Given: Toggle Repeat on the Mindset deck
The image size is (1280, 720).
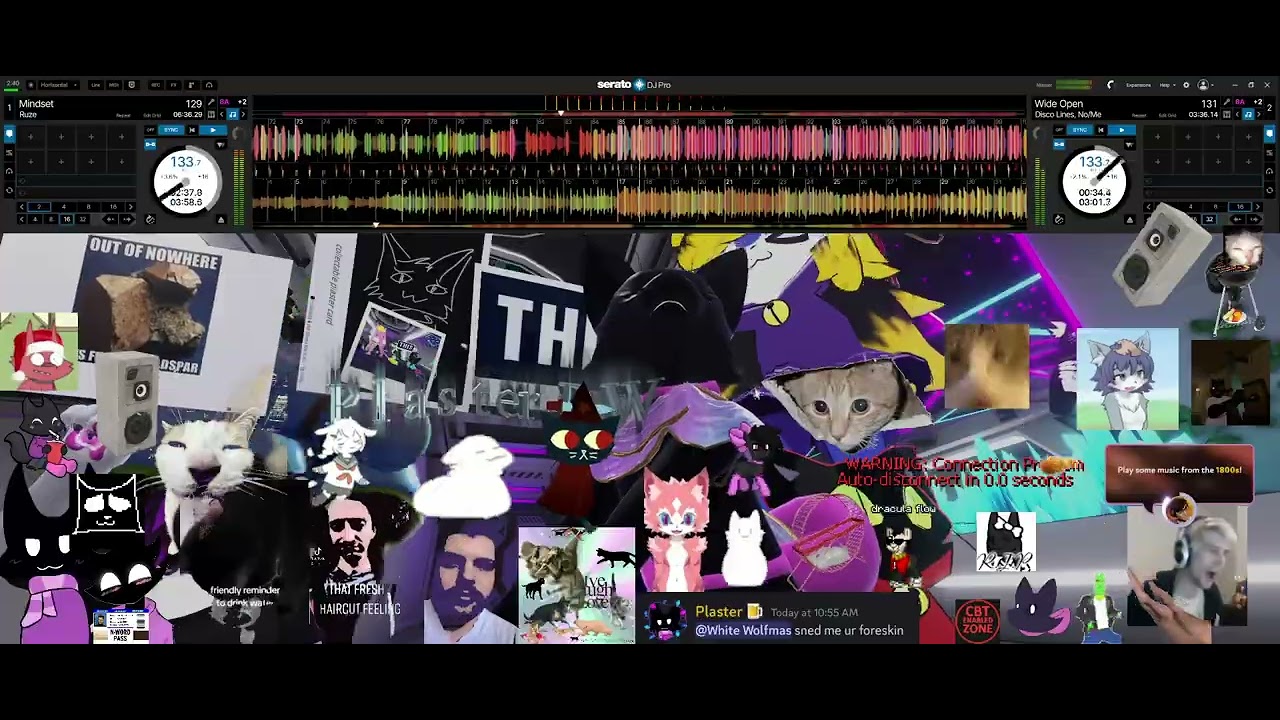Looking at the screenshot, I should [123, 115].
